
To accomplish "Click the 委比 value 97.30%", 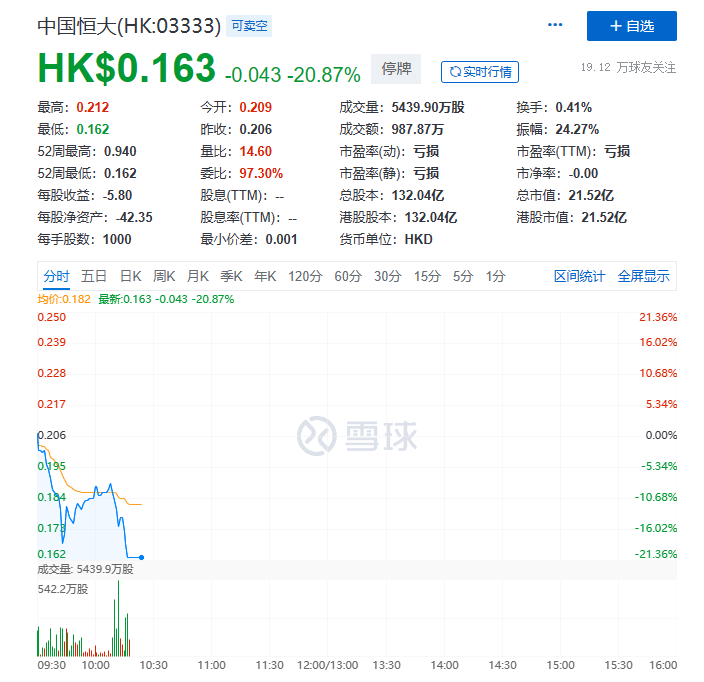I will (261, 173).
